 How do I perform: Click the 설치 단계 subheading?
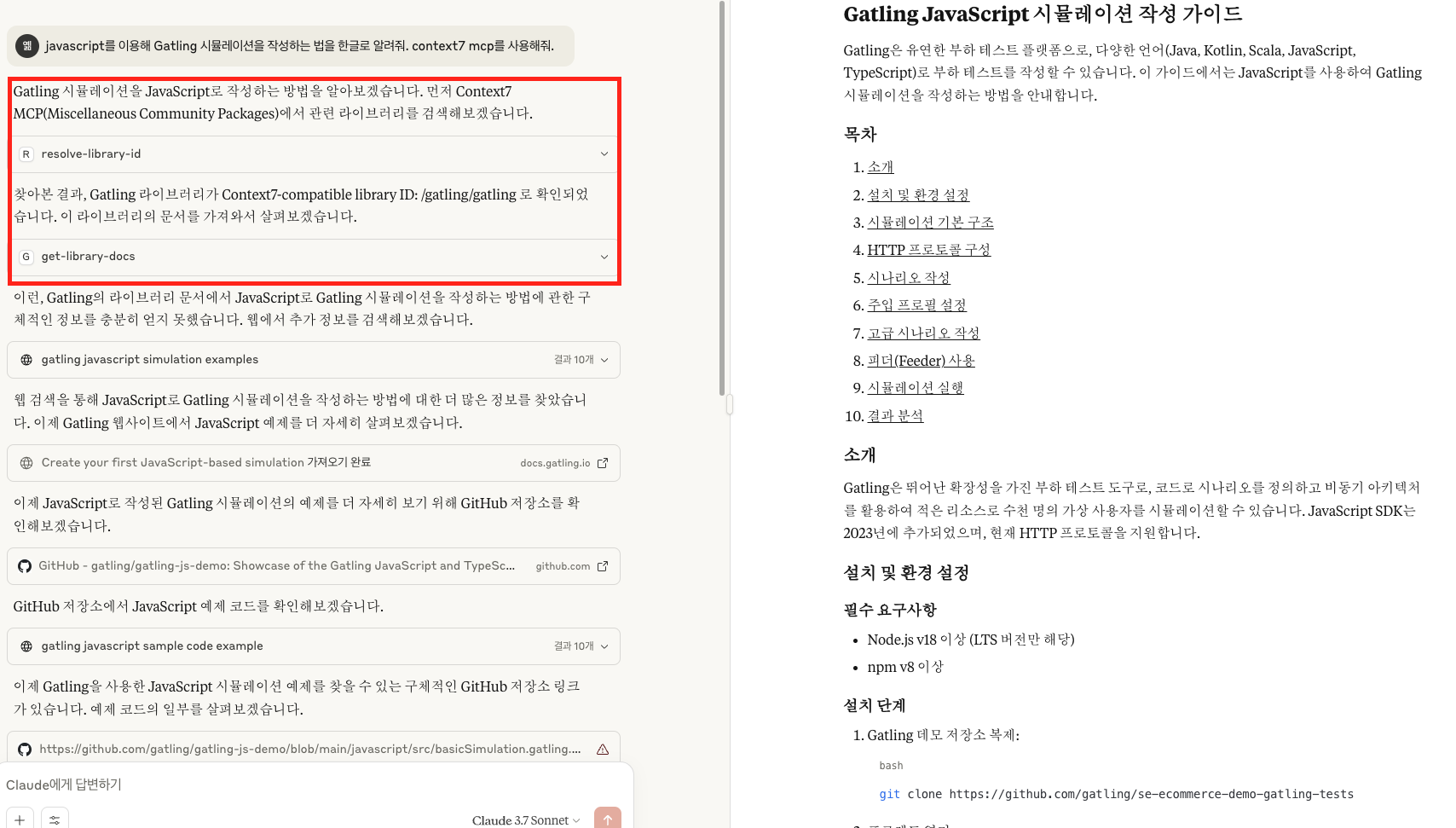(875, 705)
